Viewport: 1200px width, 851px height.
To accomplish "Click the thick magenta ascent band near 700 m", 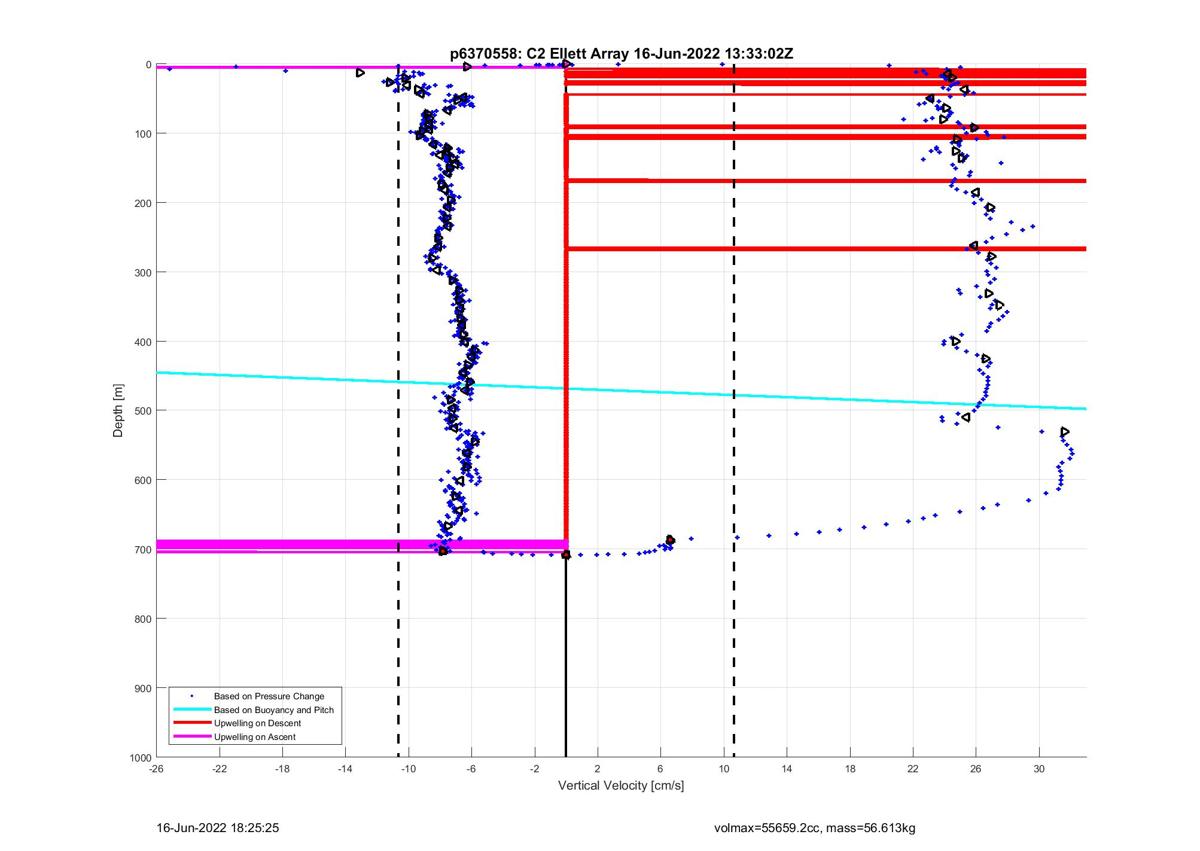I will [361, 545].
